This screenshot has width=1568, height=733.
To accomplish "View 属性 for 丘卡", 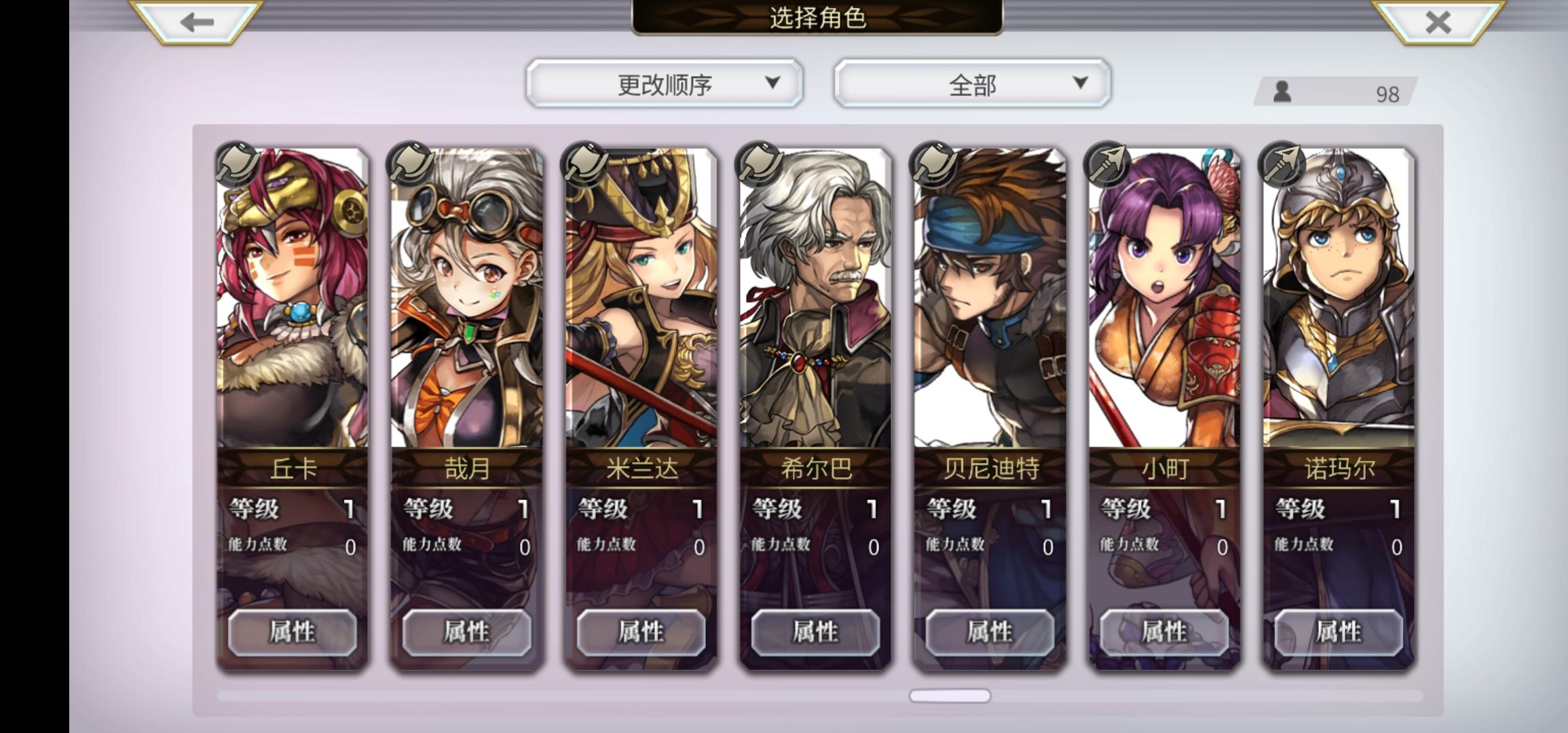I will (292, 633).
